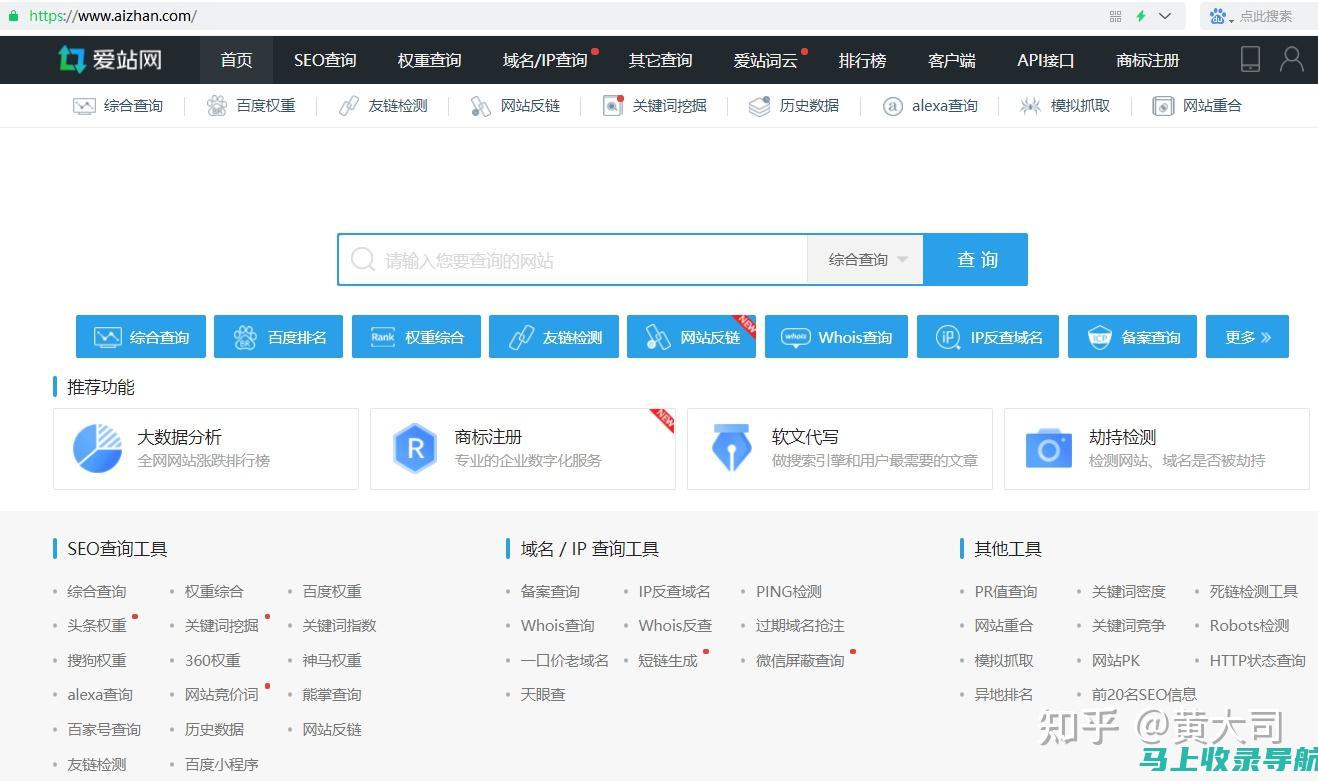The width and height of the screenshot is (1318, 781).
Task: Click the 历史数据 stack icon in the sub-navigation
Action: (x=760, y=106)
